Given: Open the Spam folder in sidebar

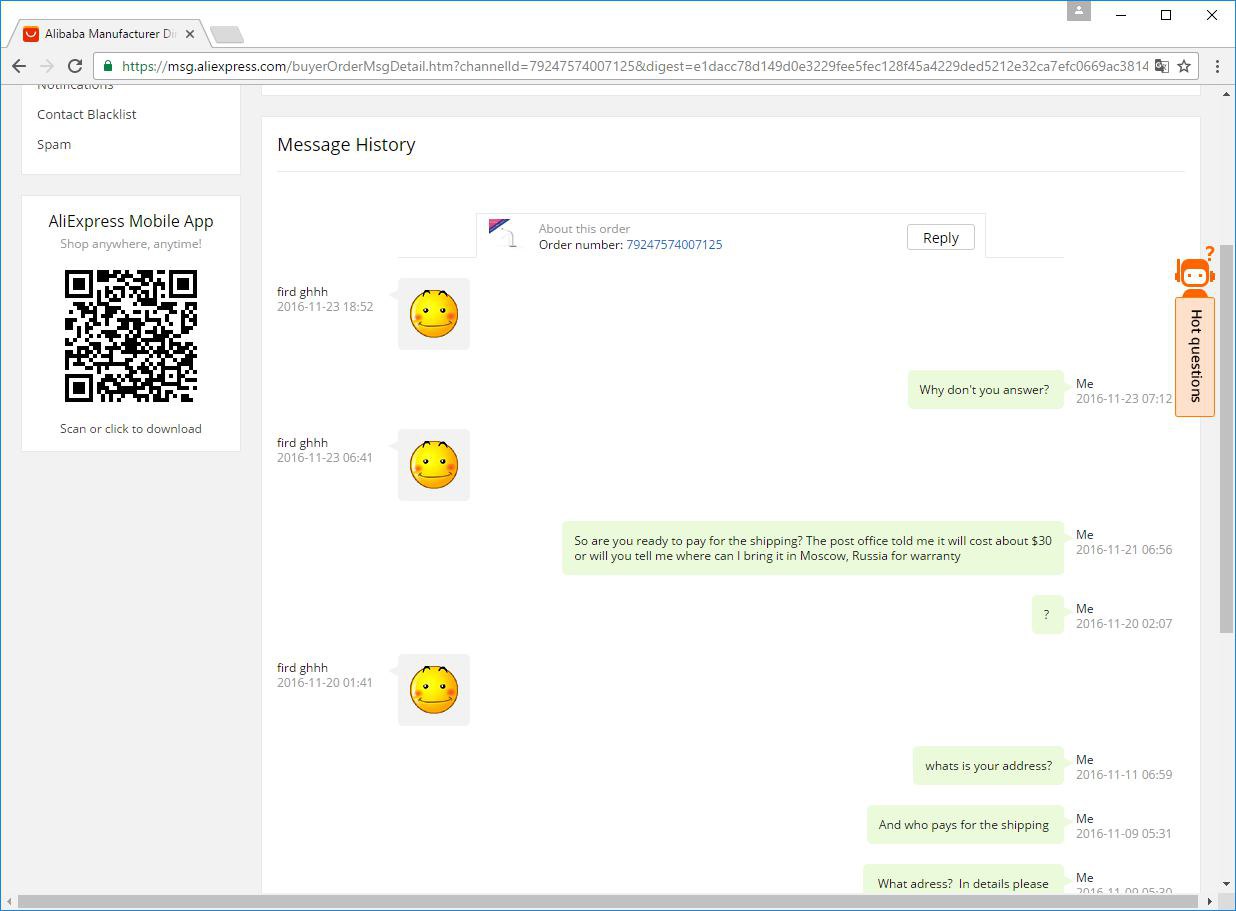Looking at the screenshot, I should (x=54, y=144).
